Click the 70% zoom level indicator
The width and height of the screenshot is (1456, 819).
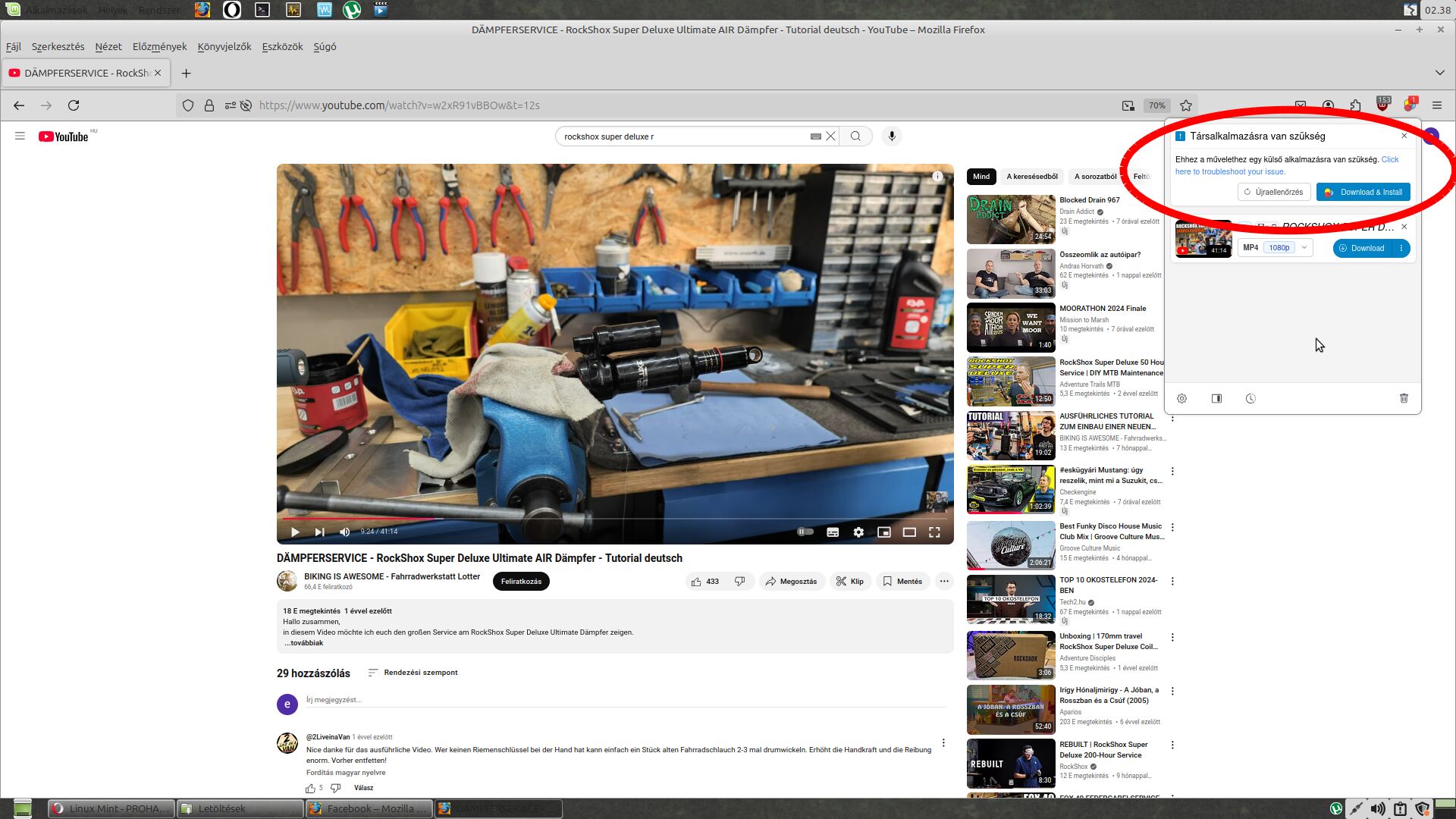tap(1156, 105)
